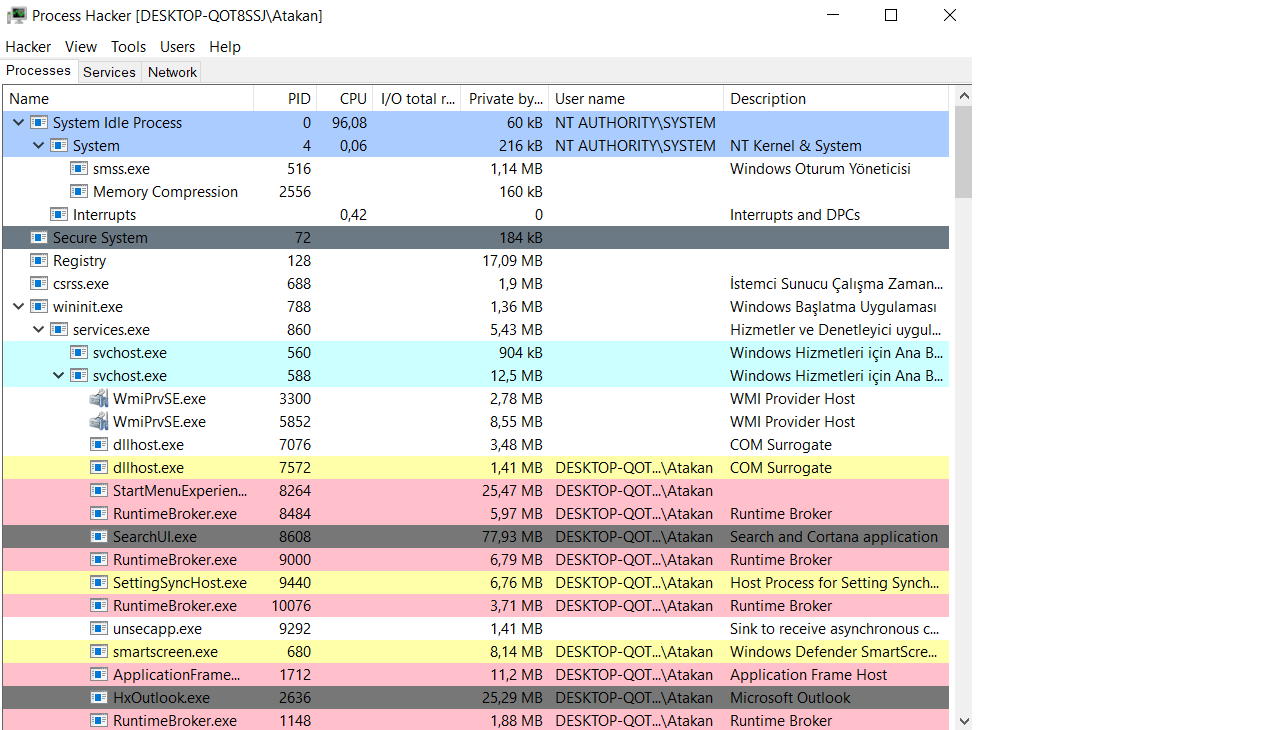Open the View menu
The width and height of the screenshot is (1274, 730).
coord(81,47)
